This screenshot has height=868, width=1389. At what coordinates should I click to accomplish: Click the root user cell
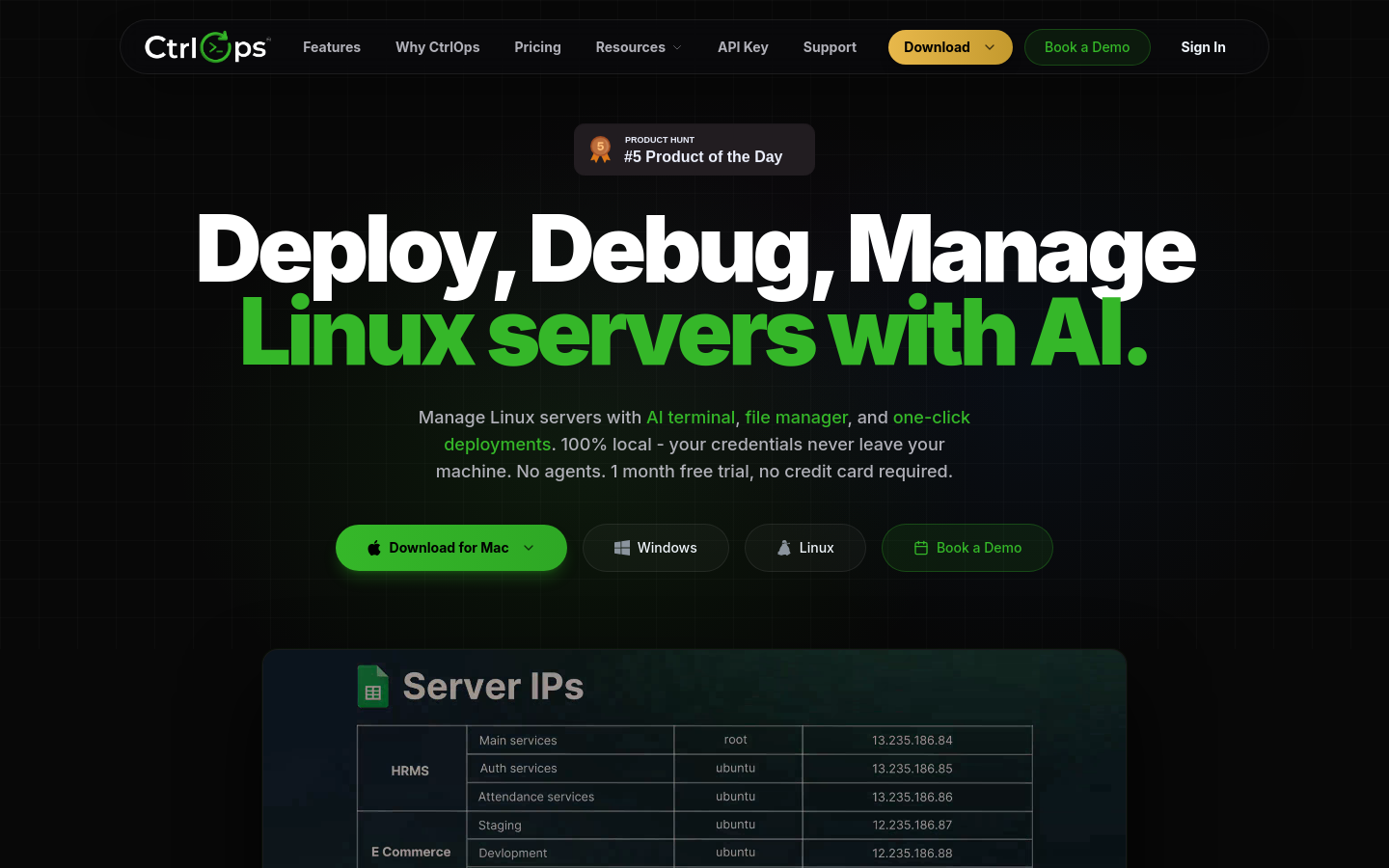click(x=738, y=741)
